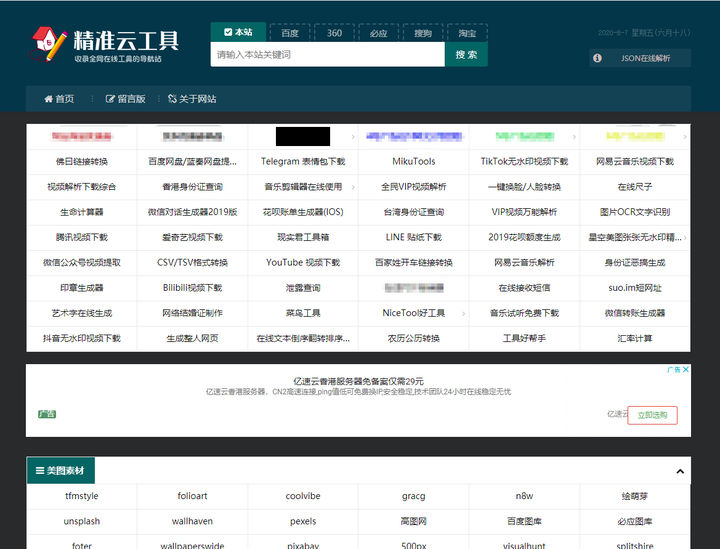
Task: Open 在线尺子 tool link
Action: tap(635, 187)
